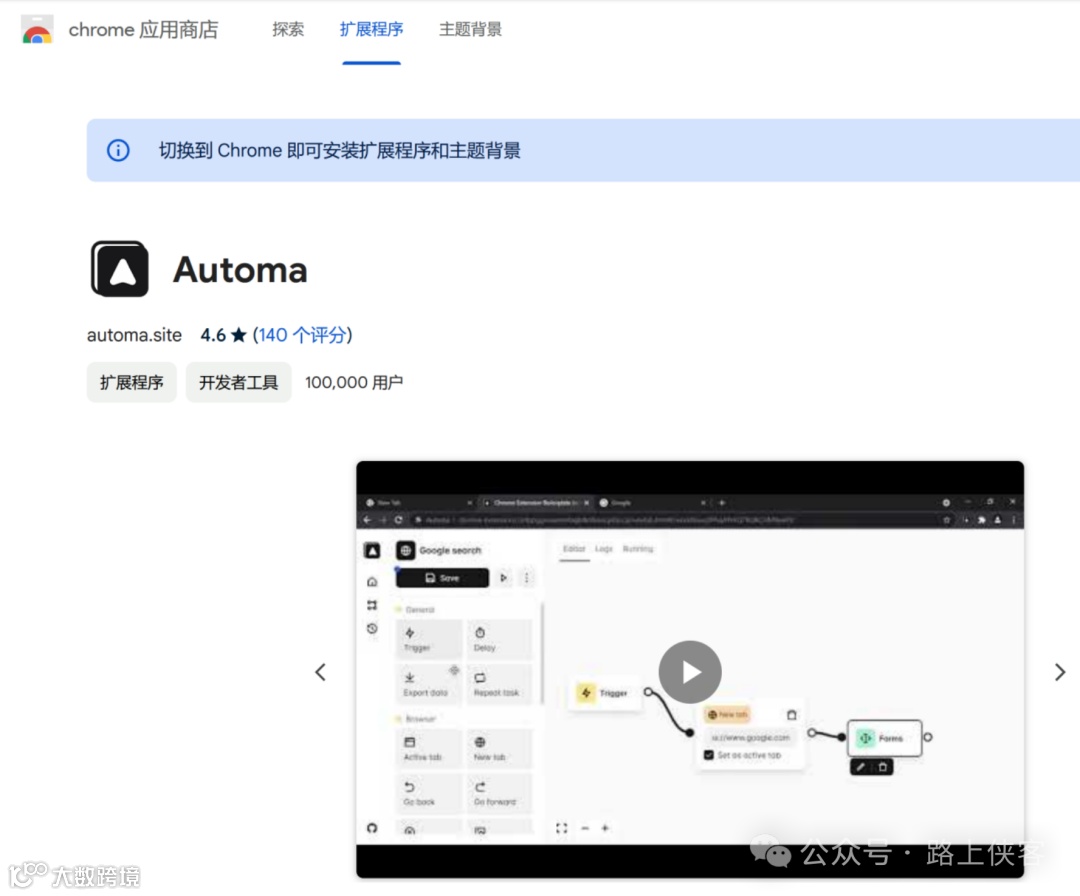Select the Editor tab in the preview
This screenshot has height=896, width=1080.
[574, 549]
